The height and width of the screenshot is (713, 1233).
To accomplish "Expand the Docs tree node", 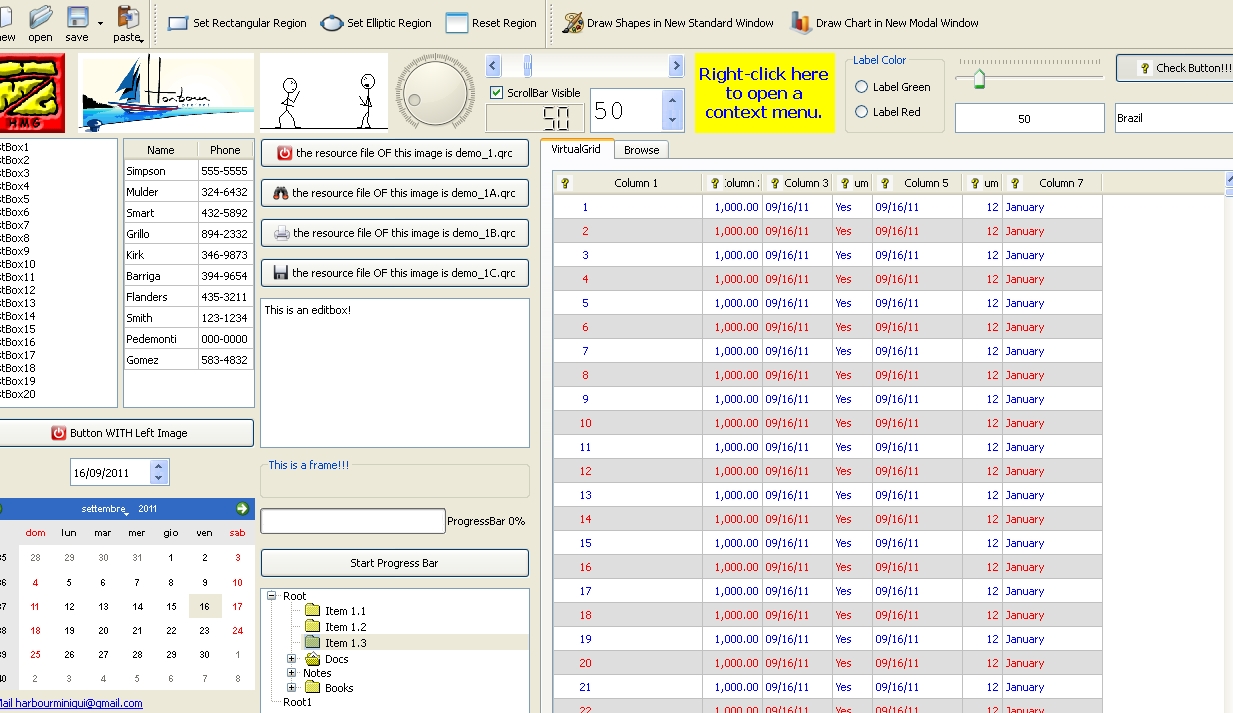I will 292,659.
